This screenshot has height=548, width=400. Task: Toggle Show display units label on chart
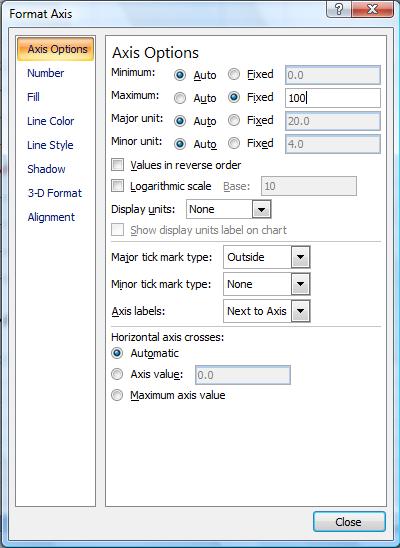[117, 230]
